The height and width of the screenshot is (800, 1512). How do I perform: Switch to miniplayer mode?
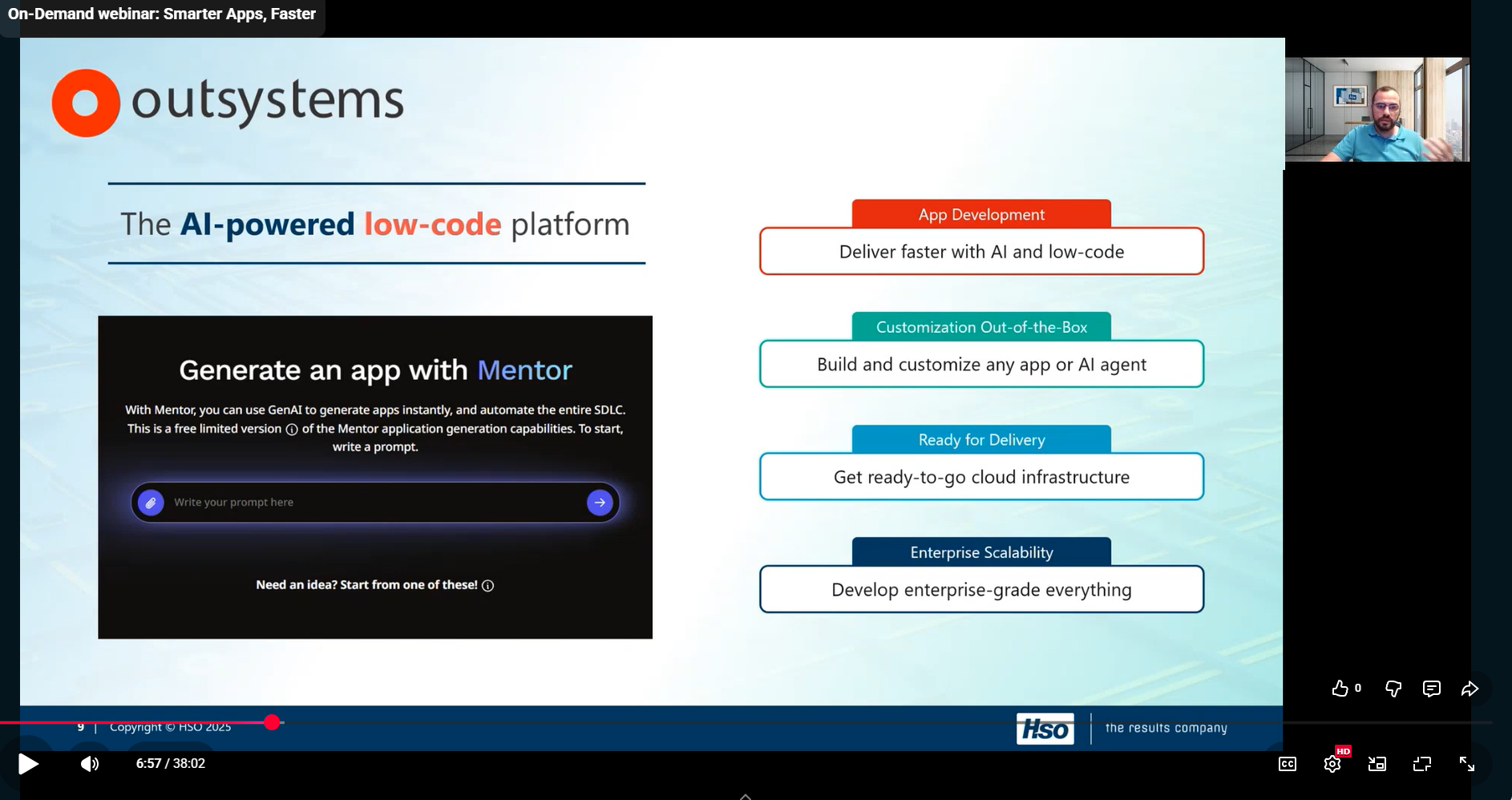coord(1377,764)
